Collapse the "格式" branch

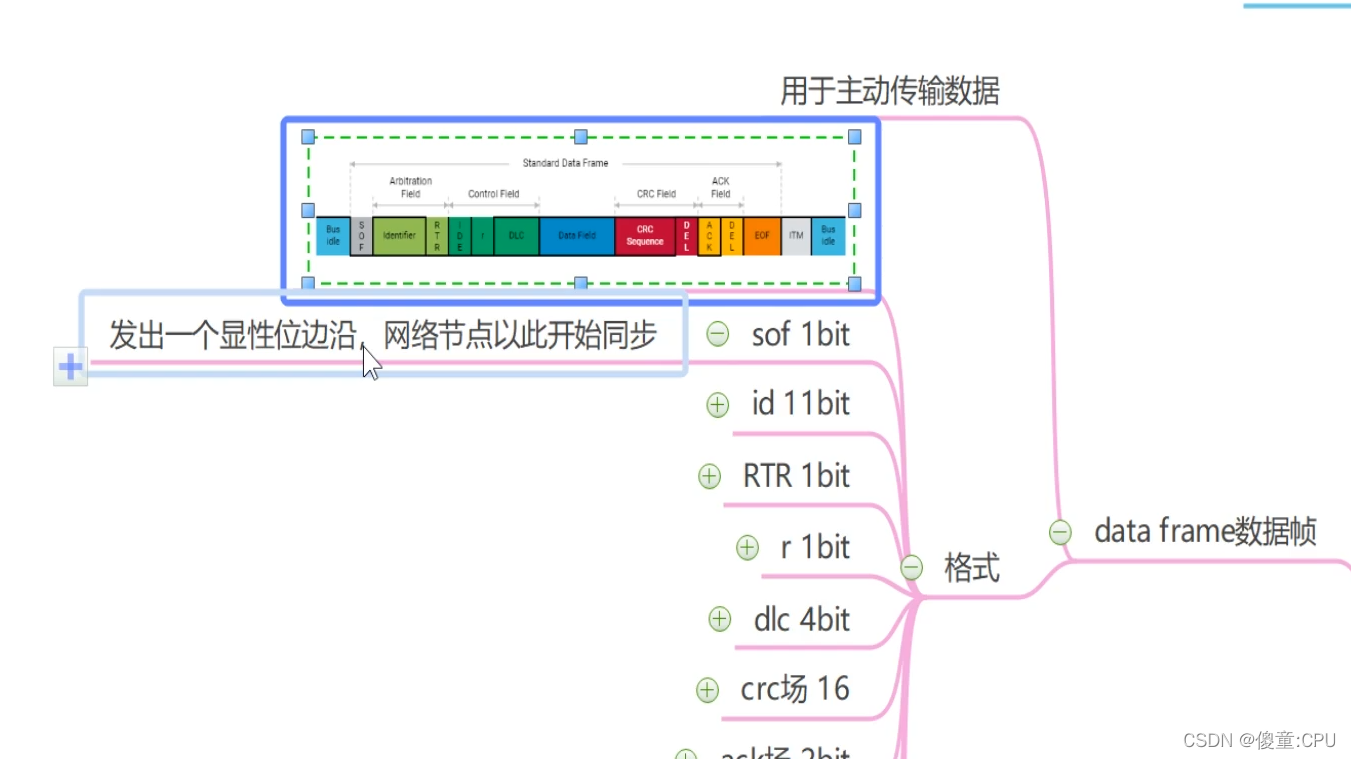(911, 567)
